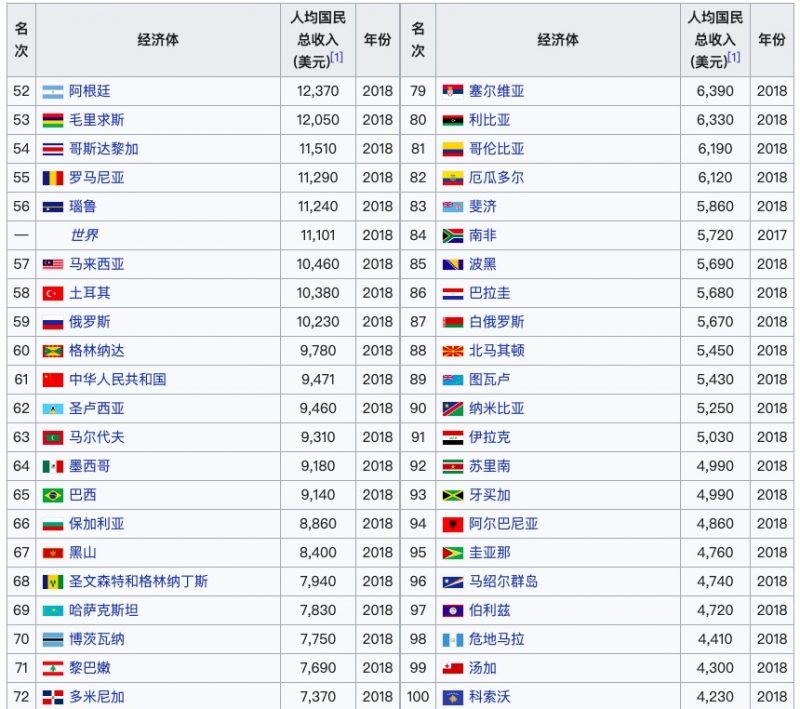800x709 pixels.
Task: Click the Nauru flag beside 瑙鲁
Action: click(53, 207)
